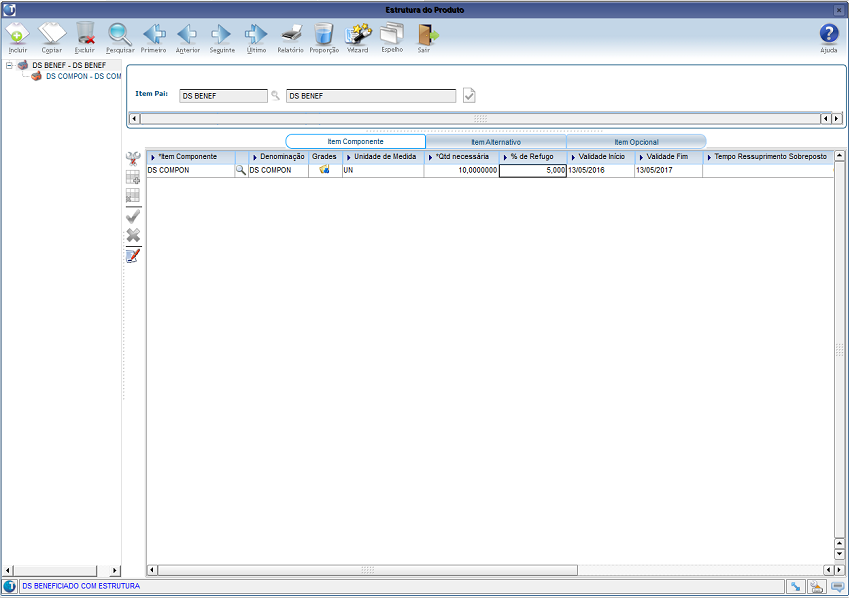Click the add row grid icon
Viewport: 850px width, 598px height.
click(133, 177)
